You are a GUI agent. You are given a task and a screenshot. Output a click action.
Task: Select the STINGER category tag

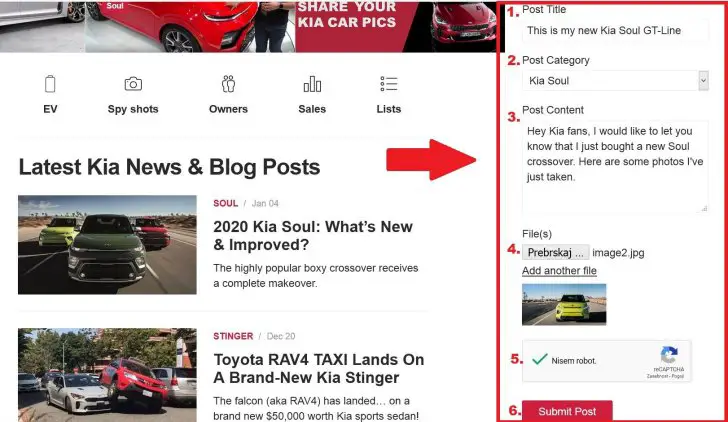pos(233,336)
